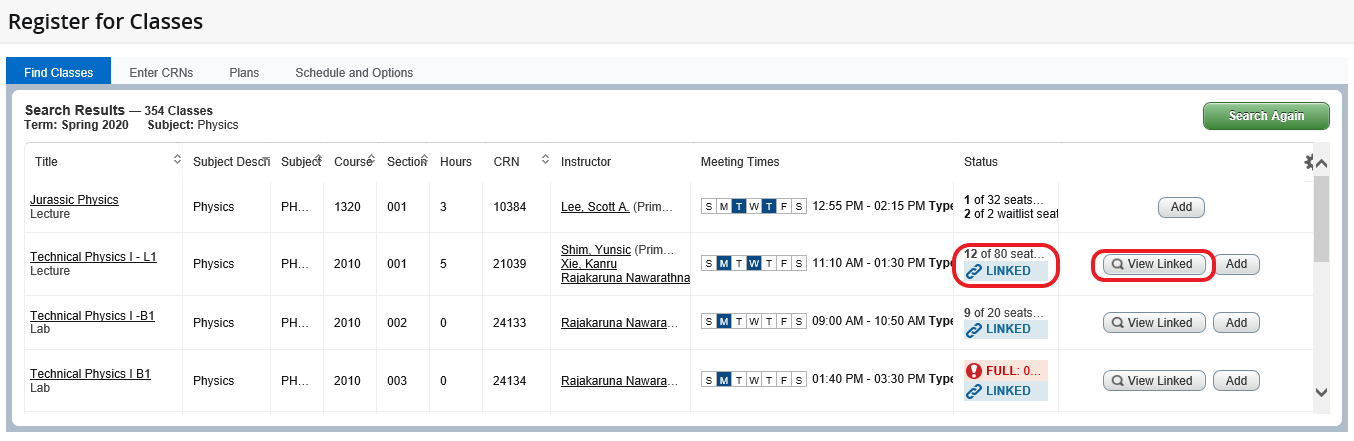Click the LINKED chain icon for Technical Physics I -B1
This screenshot has height=441, width=1354.
pyautogui.click(x=974, y=329)
